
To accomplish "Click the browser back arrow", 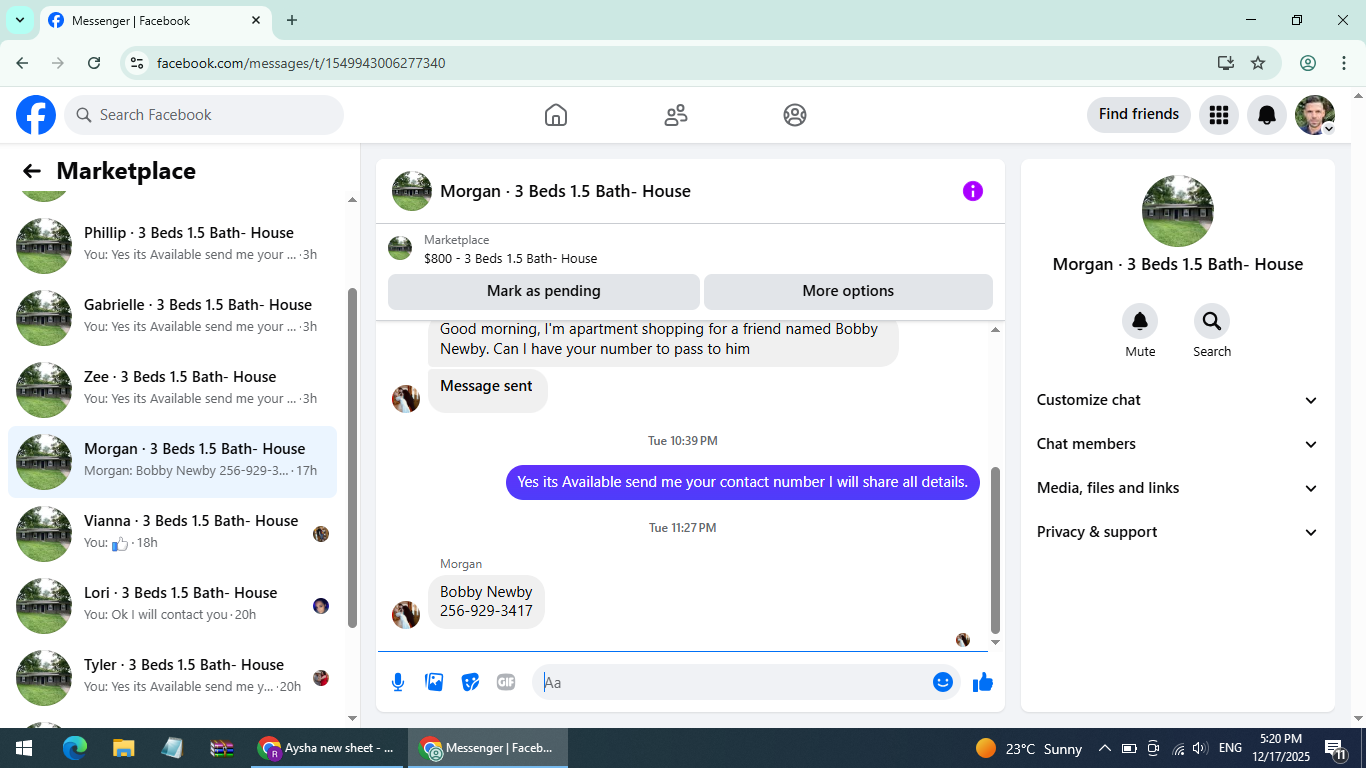I will pyautogui.click(x=22, y=63).
